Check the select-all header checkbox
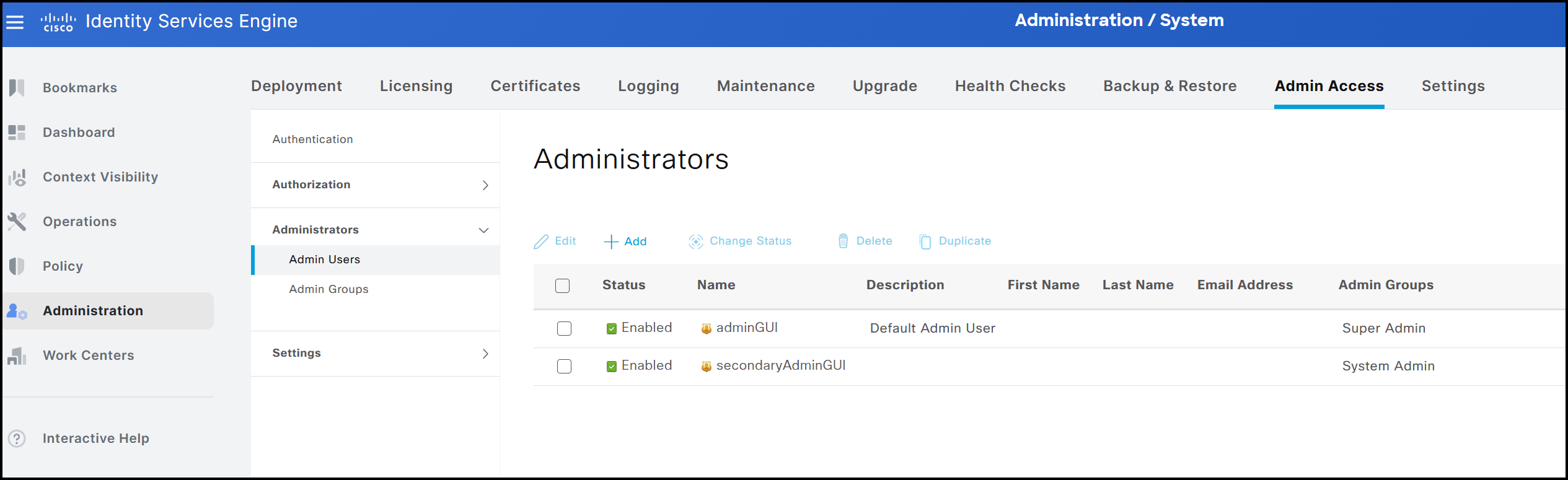The height and width of the screenshot is (480, 1568). [x=562, y=286]
